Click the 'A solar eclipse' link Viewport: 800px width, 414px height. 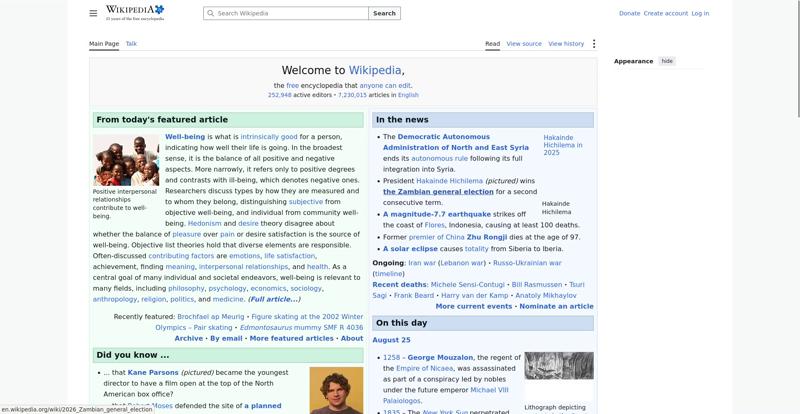tap(410, 249)
